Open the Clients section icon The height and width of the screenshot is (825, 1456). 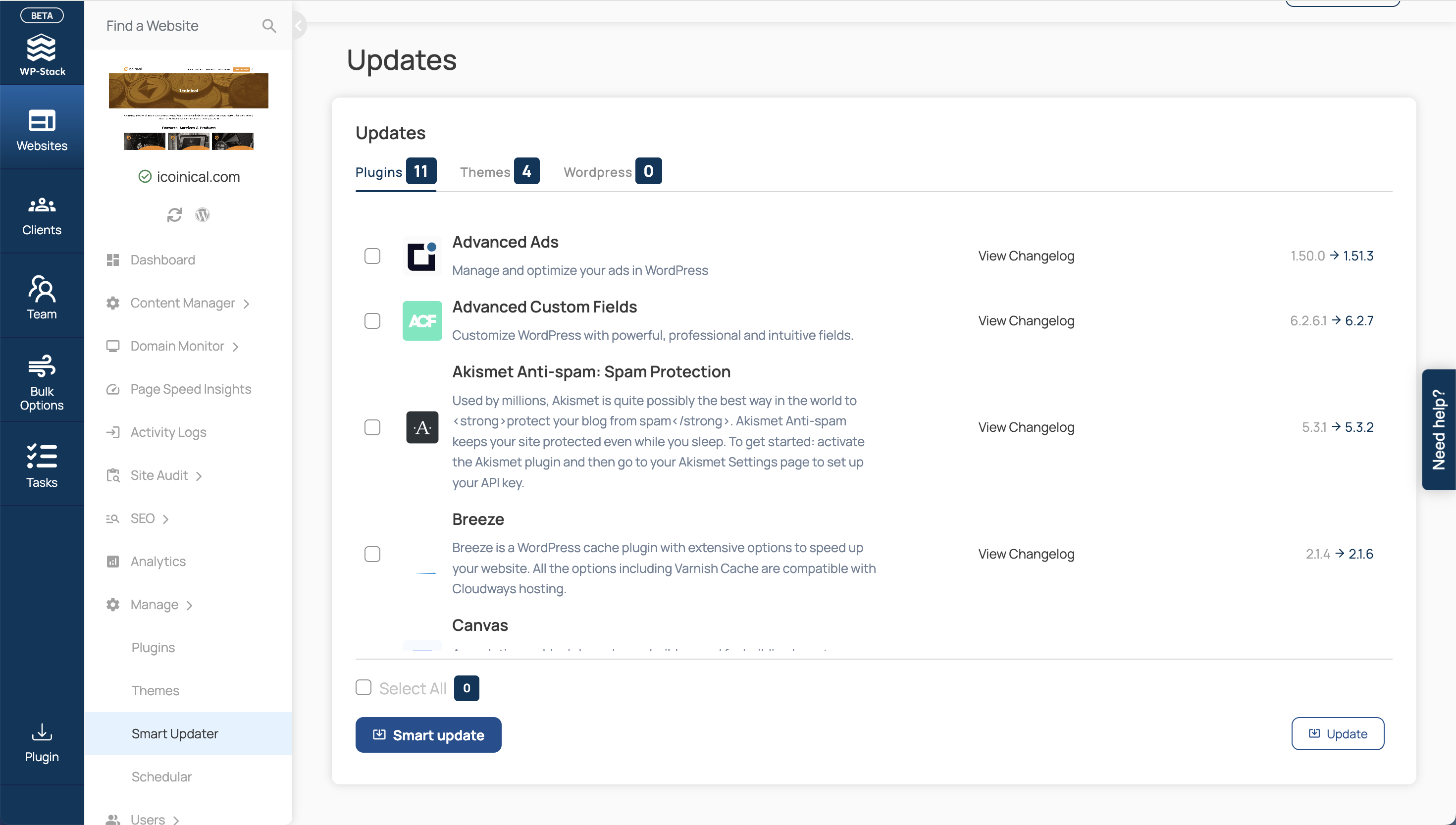click(42, 205)
